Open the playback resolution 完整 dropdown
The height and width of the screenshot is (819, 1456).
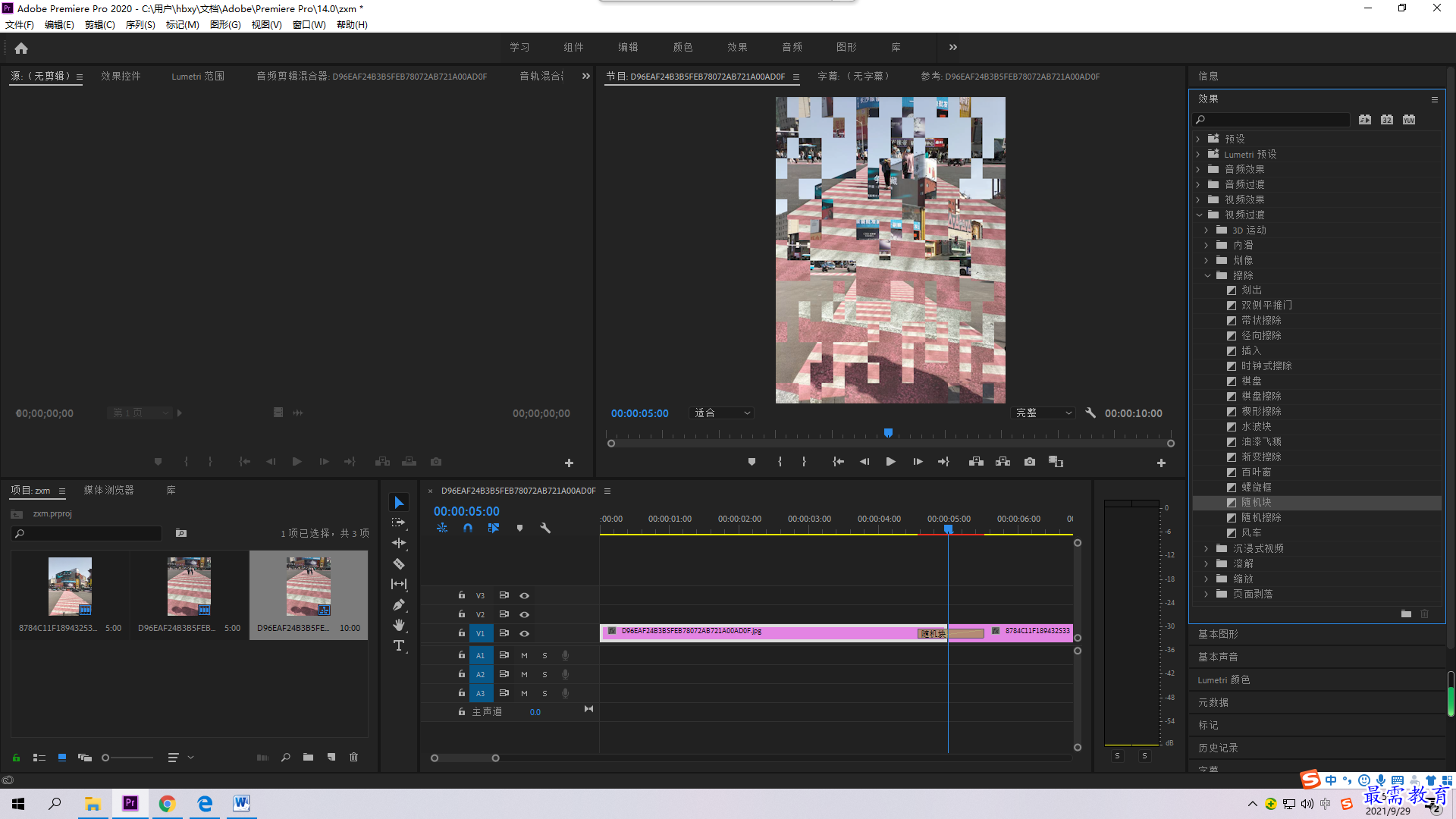pos(1043,413)
